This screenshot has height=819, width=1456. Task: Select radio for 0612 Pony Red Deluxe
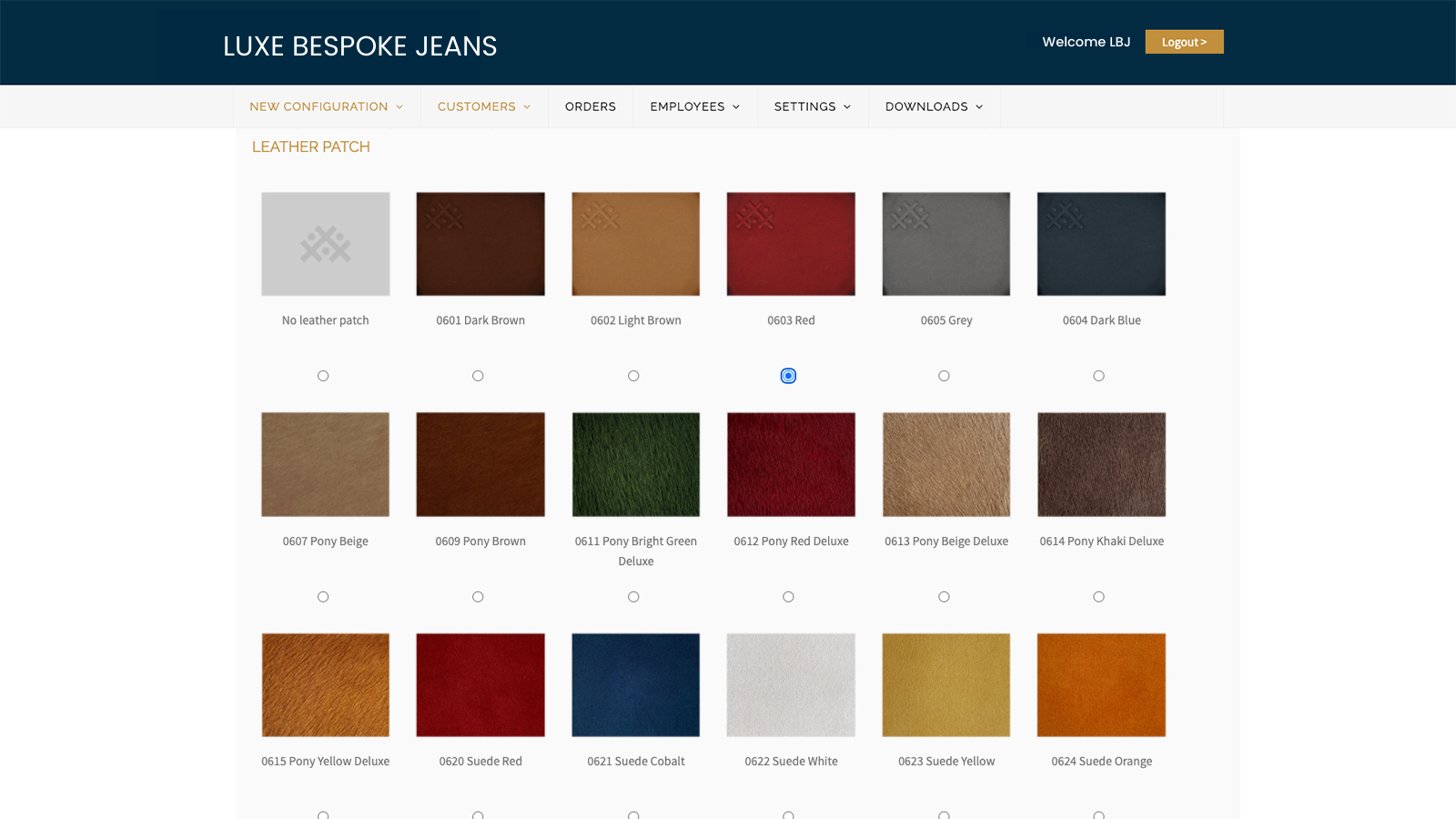pyautogui.click(x=788, y=597)
